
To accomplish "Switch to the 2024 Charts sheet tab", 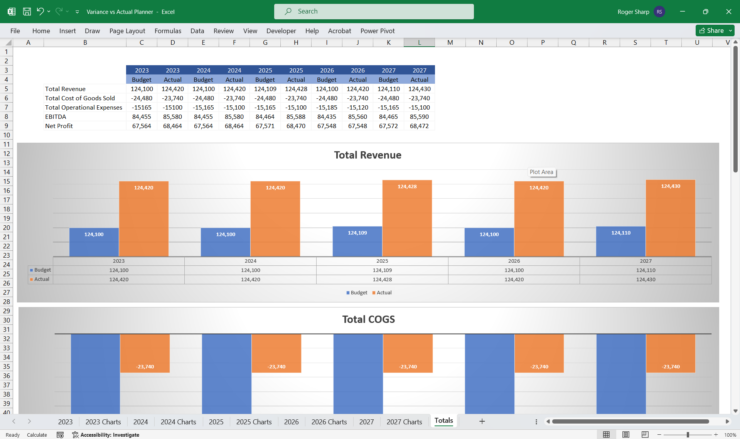I will point(178,422).
